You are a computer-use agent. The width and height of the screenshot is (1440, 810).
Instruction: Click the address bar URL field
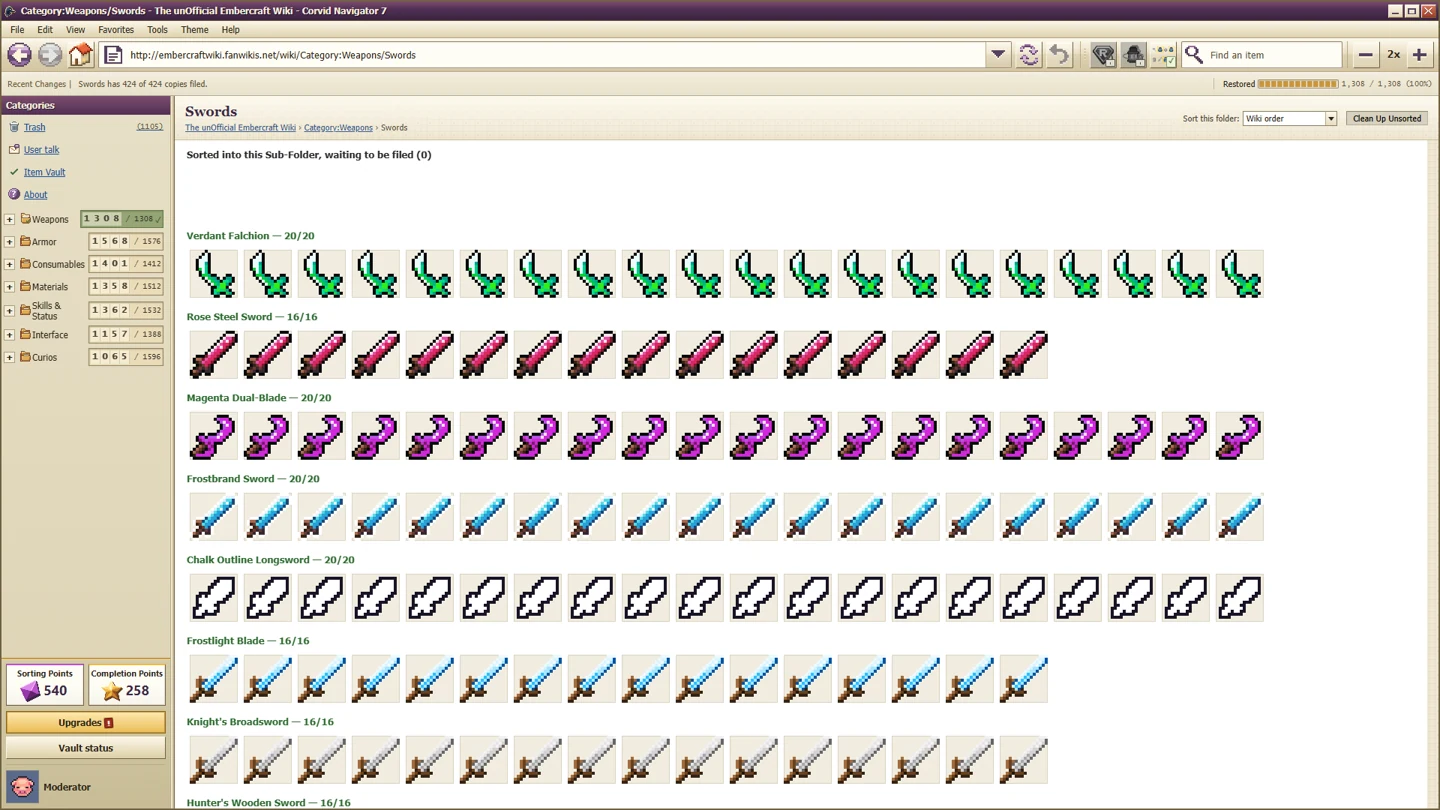555,55
